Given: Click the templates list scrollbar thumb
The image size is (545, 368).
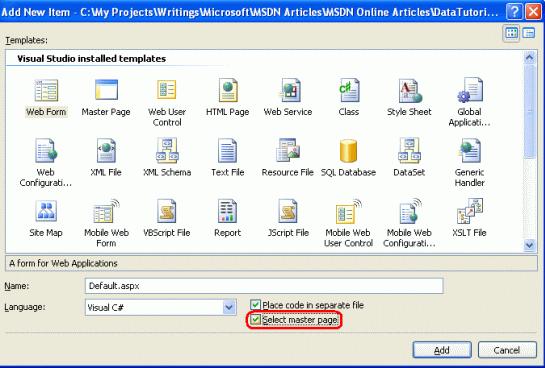Looking at the screenshot, I should (x=529, y=111).
